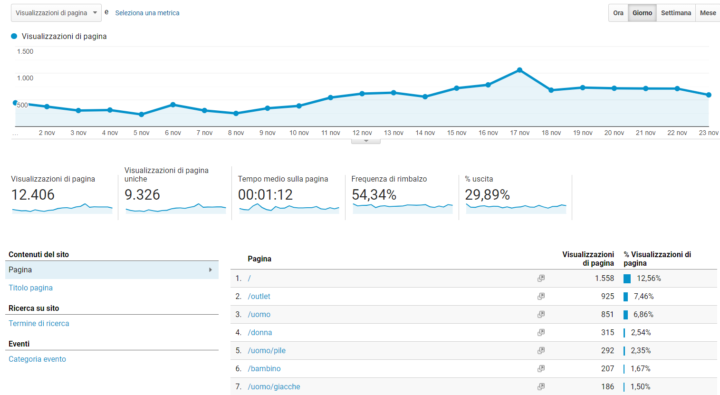
Task: Click the Visualizzazioni di pagina column header
Action: pyautogui.click(x=588, y=259)
